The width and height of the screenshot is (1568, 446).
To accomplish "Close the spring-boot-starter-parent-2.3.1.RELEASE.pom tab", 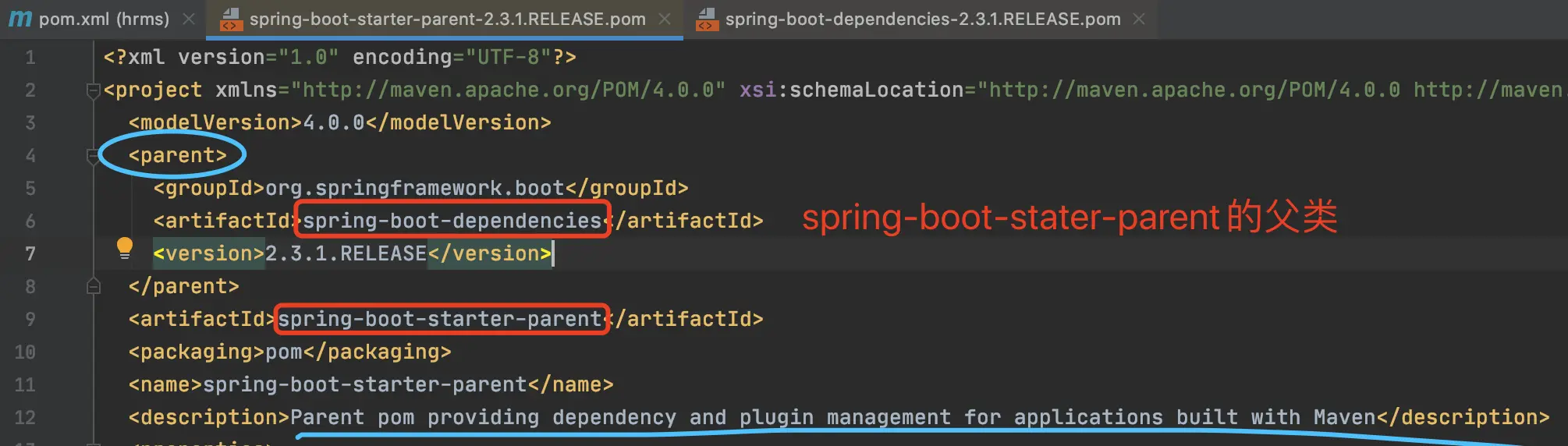I will pos(665,19).
